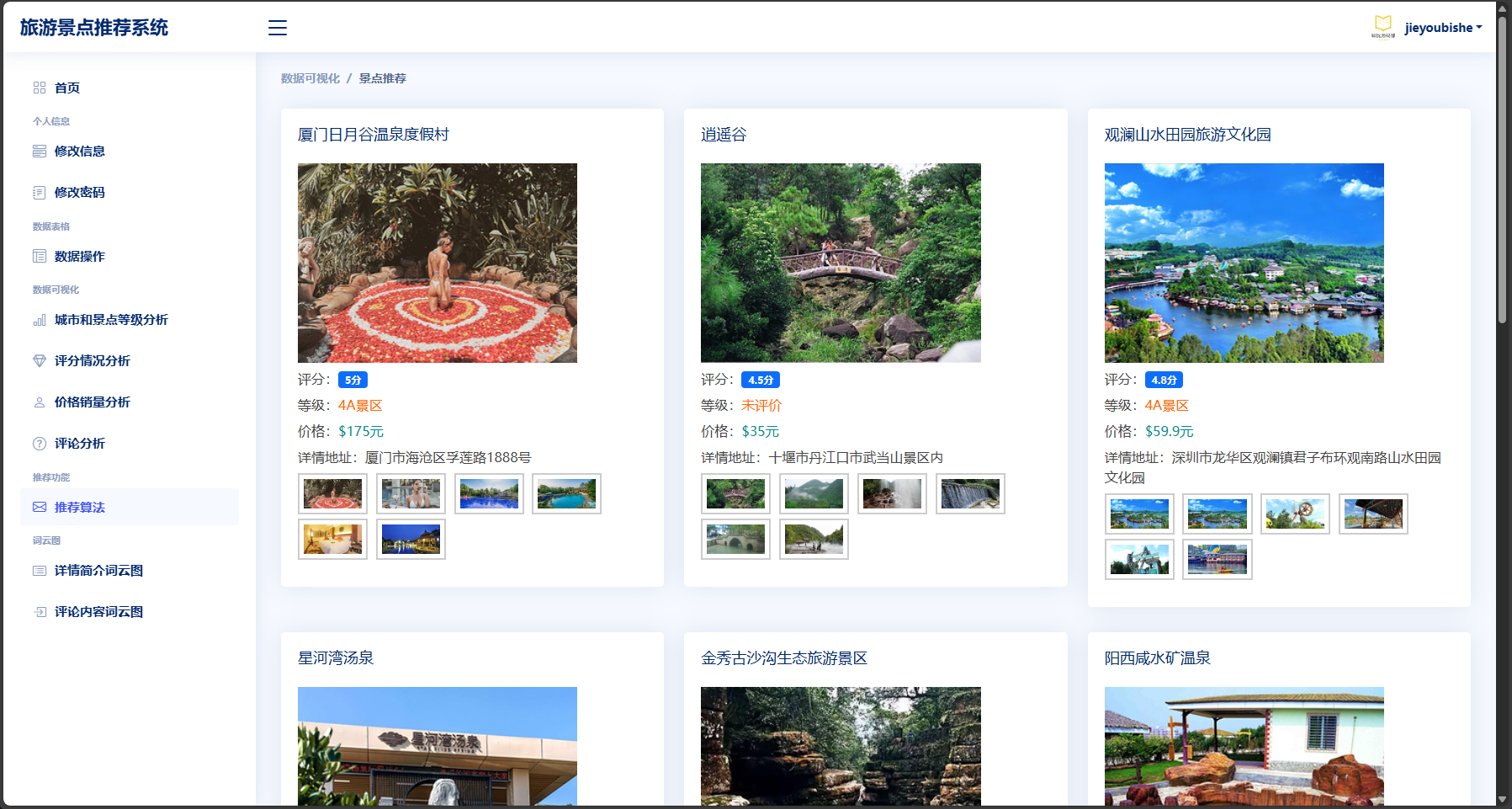1512x809 pixels.
Task: Click the 阳西咸水矿温泉 pavilion photo
Action: pos(1244,747)
